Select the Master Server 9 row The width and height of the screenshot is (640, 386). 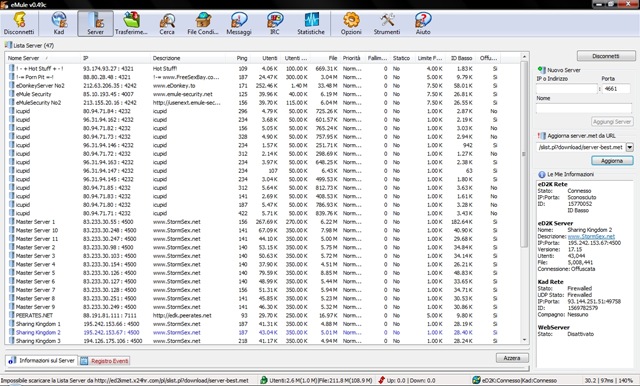254,307
